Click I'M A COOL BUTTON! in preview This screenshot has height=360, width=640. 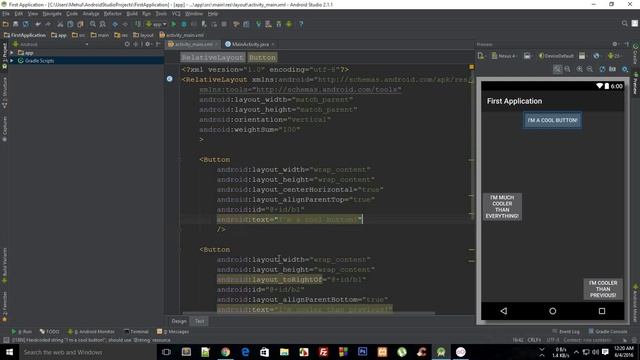tap(552, 120)
